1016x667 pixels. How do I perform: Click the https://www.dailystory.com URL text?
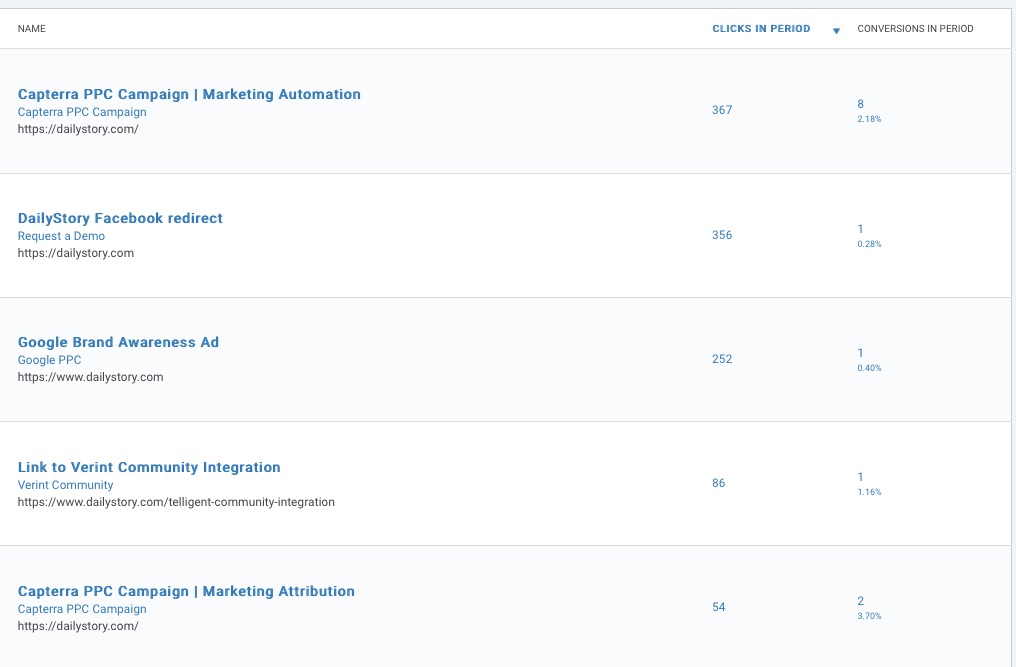tap(90, 377)
